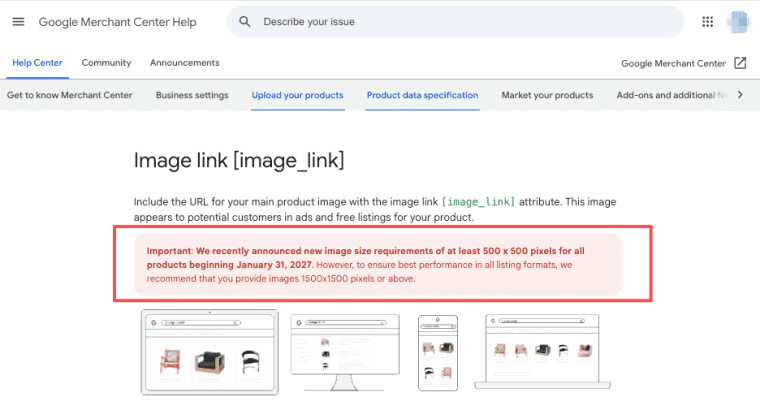Select Business settings topic

(192, 95)
